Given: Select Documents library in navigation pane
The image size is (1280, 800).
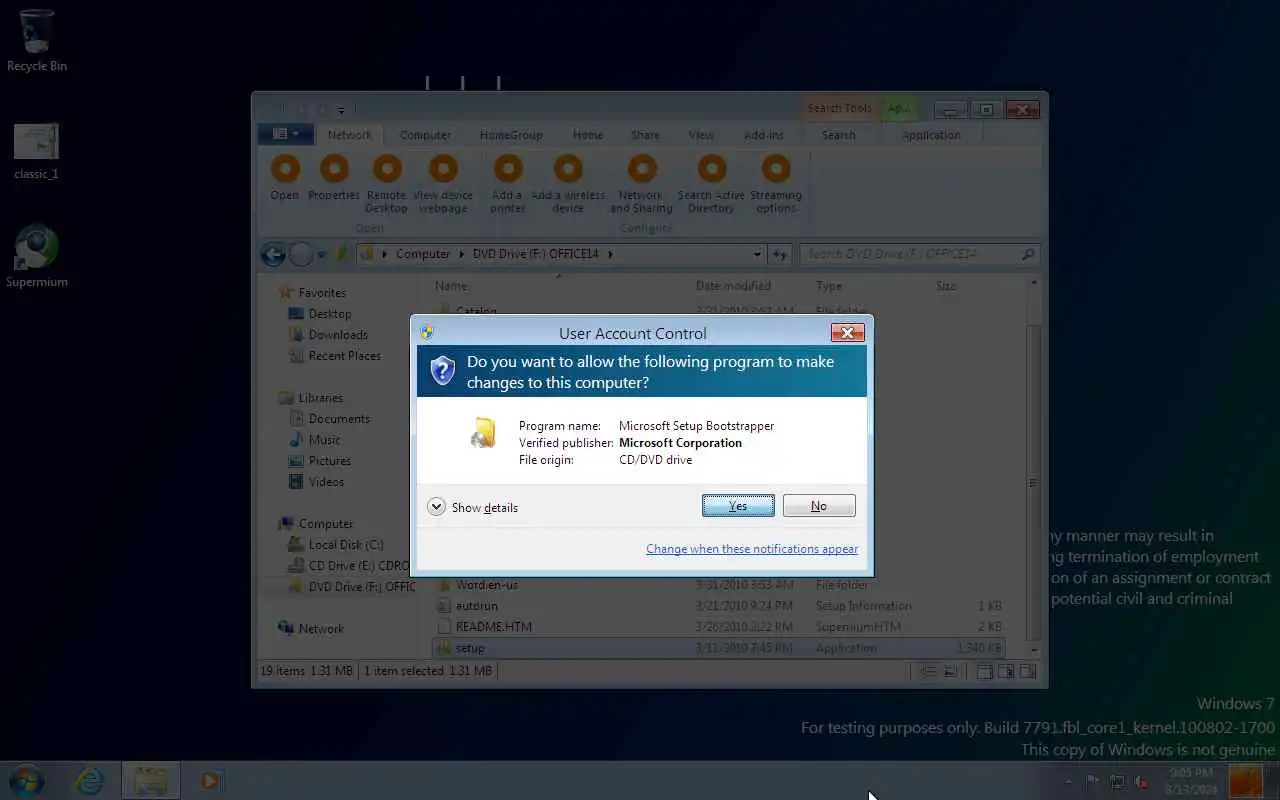Looking at the screenshot, I should coord(339,419).
